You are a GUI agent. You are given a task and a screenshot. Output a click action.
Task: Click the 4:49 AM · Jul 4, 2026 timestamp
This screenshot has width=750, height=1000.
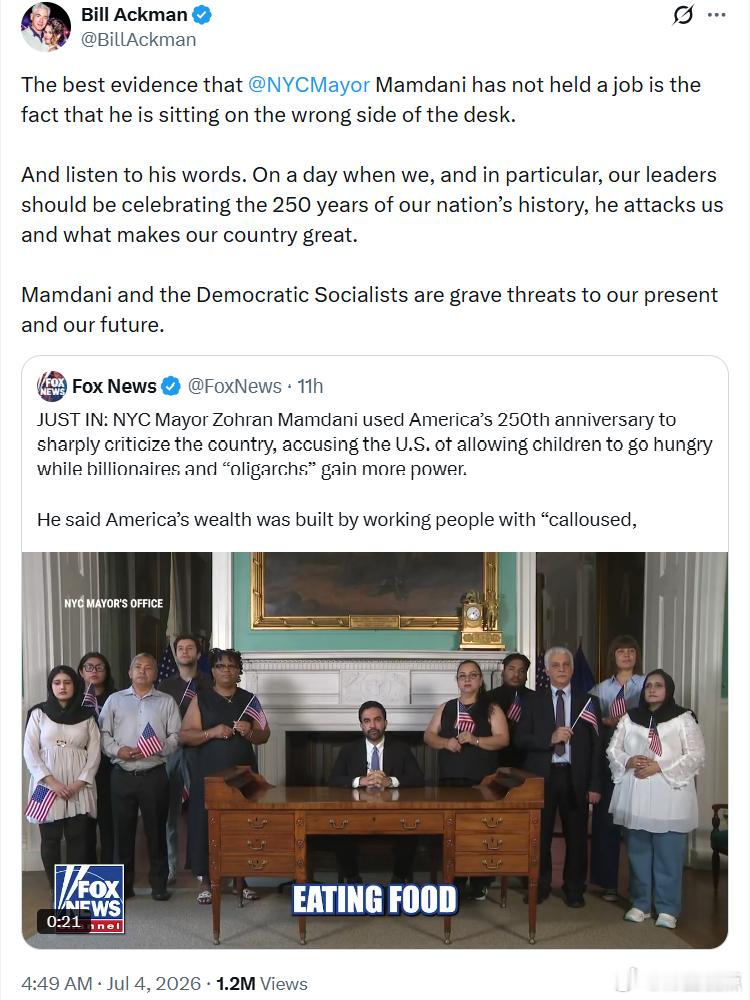tap(111, 983)
